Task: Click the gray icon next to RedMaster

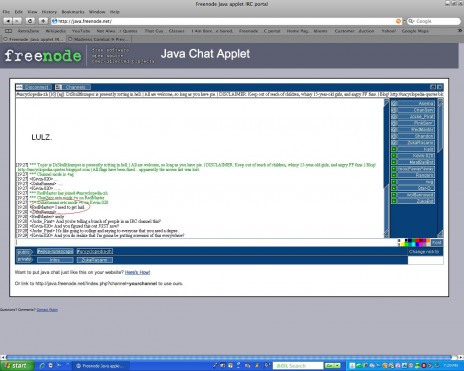Action: 394,130
